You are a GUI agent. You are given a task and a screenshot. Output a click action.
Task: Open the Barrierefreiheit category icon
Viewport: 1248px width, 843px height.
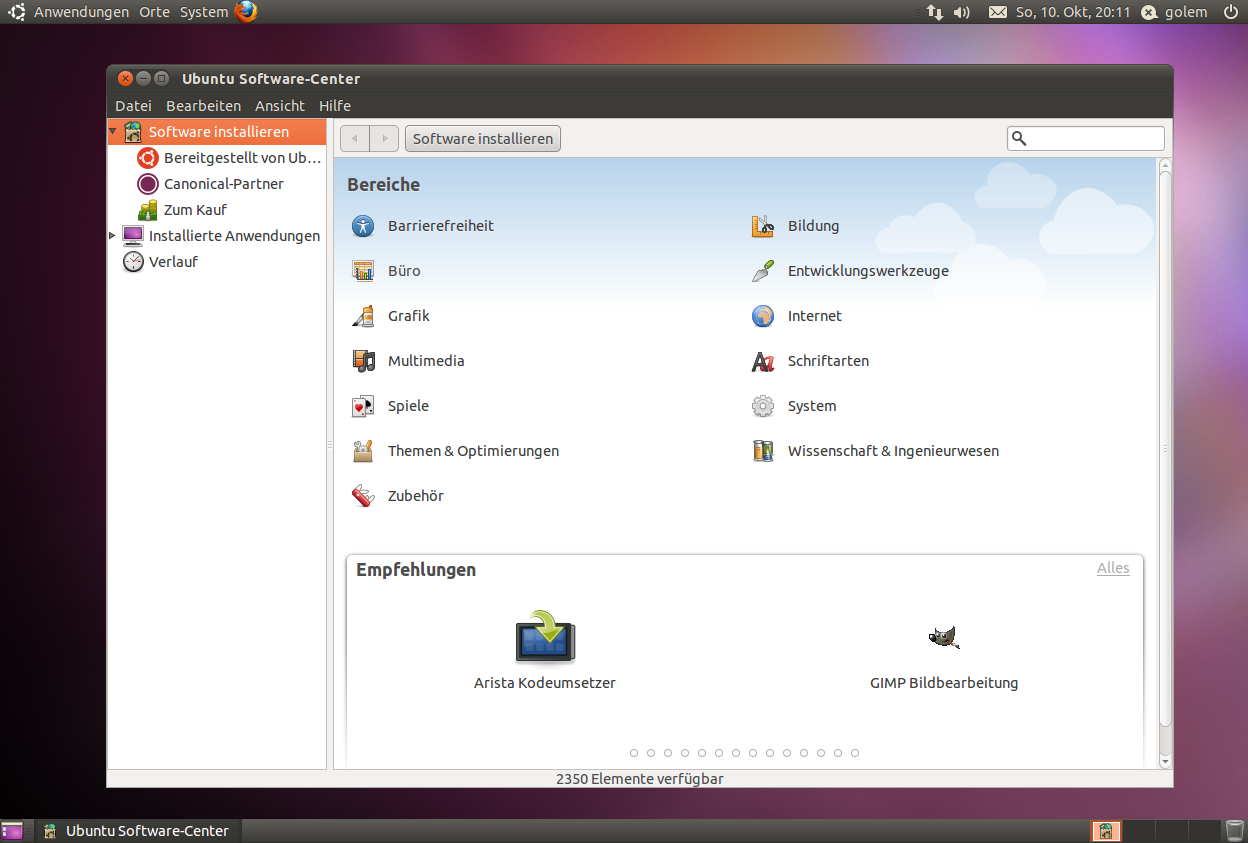click(x=363, y=226)
